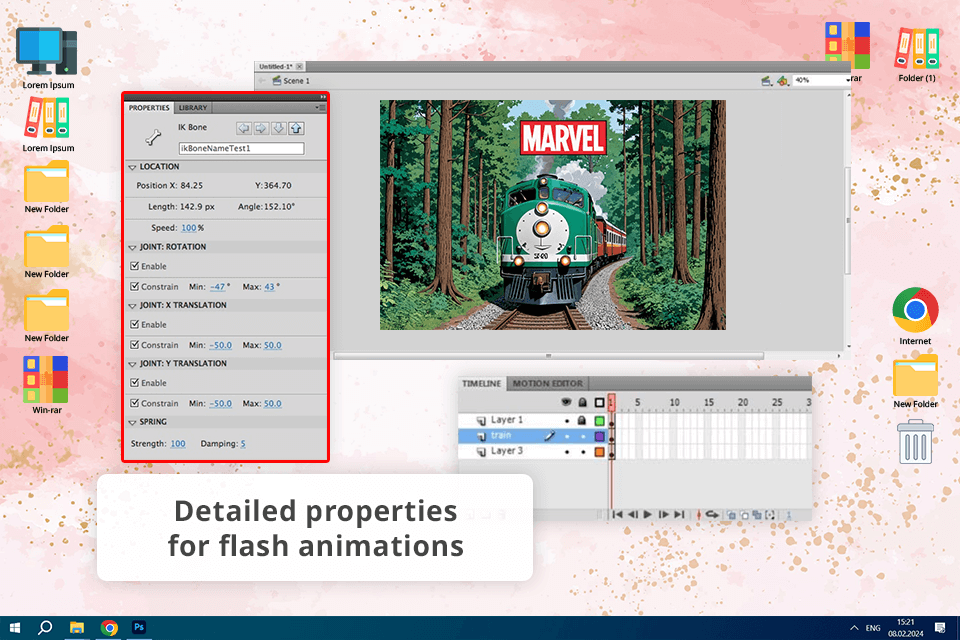Screen dimensions: 960x640
Task: Unlock Layer 1 via padlock icon
Action: point(582,420)
